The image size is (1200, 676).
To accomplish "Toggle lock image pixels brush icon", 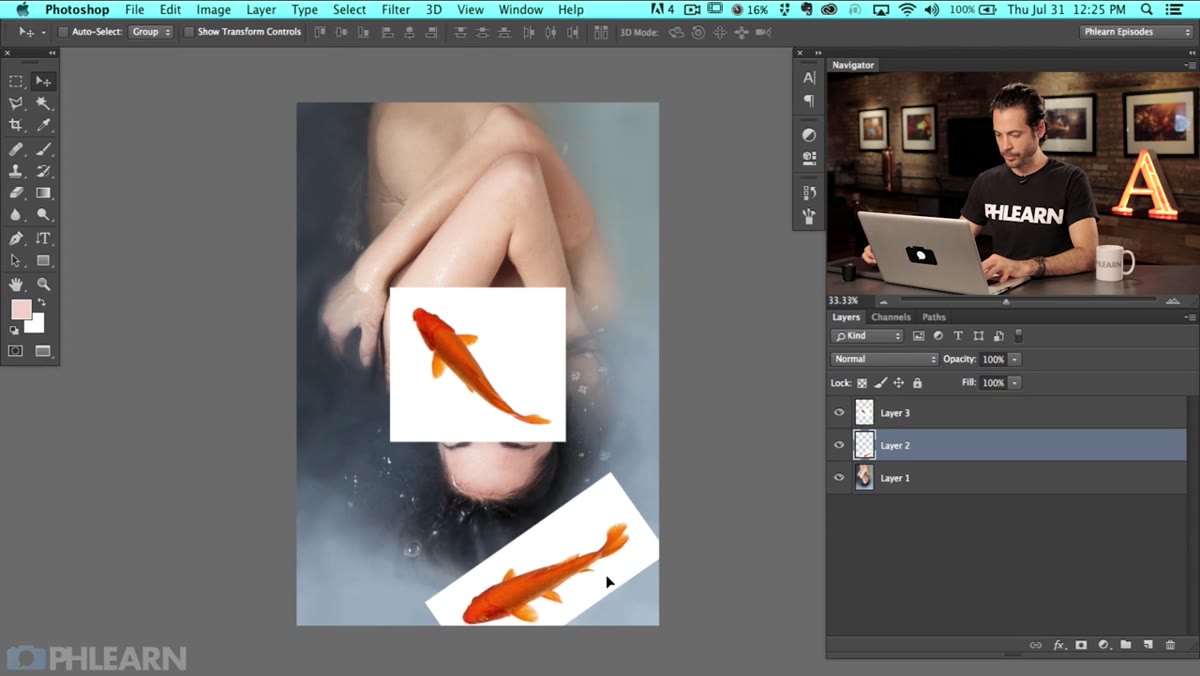I will coord(880,383).
